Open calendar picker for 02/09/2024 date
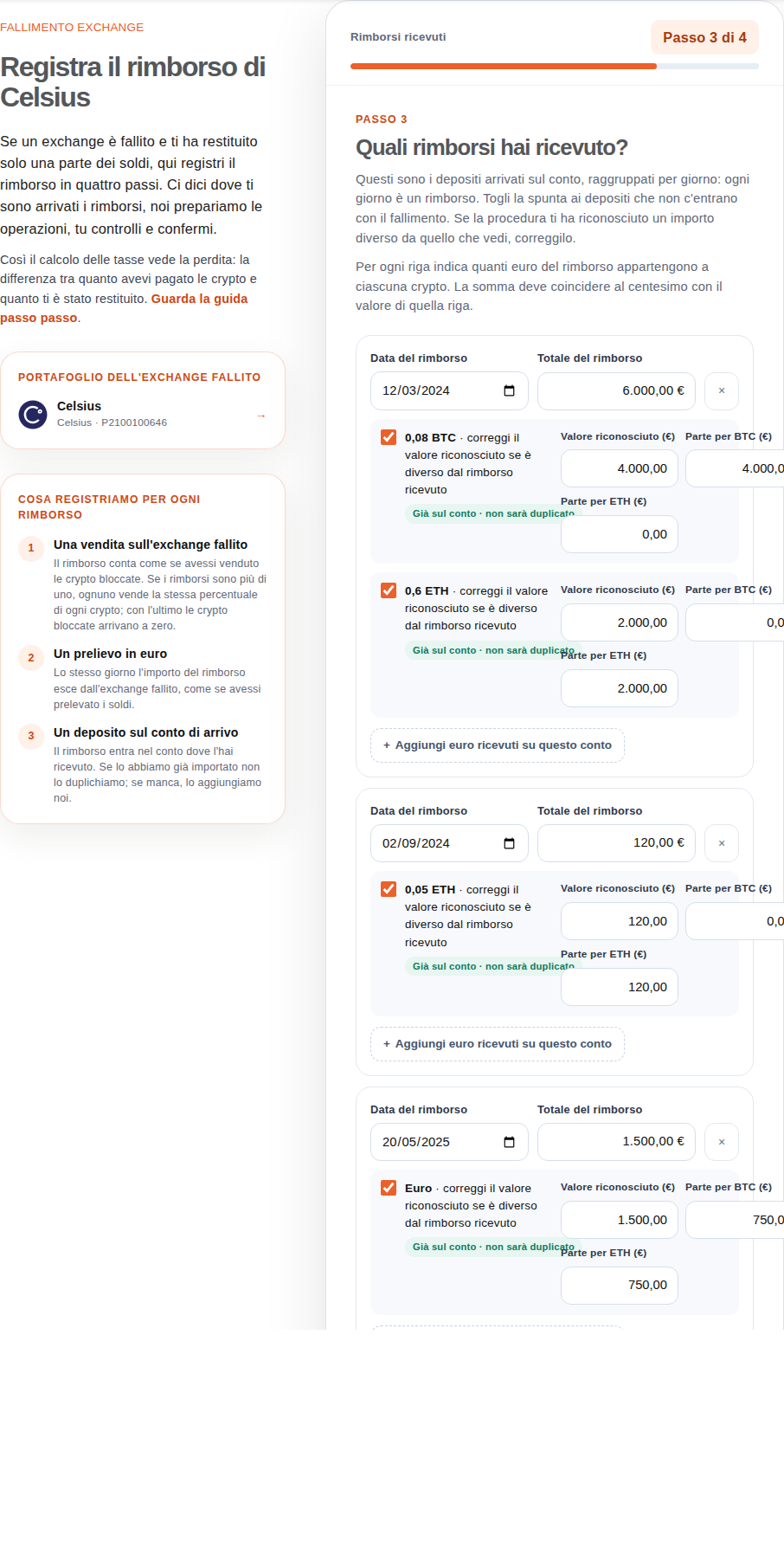This screenshot has width=784, height=1567. coord(509,843)
